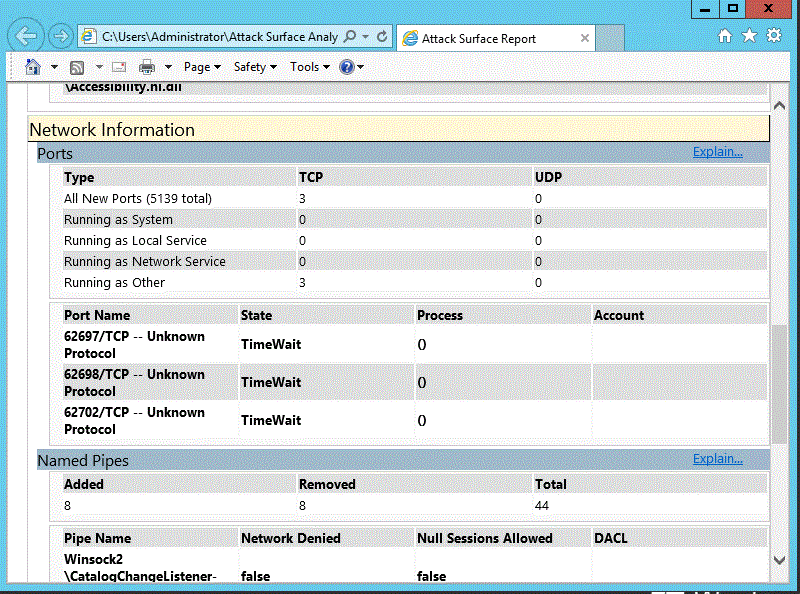Click the blue Help question mark icon
The image size is (800, 594).
point(347,67)
